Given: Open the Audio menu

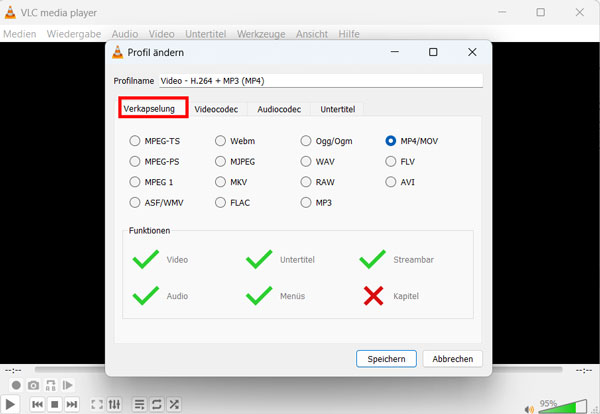Looking at the screenshot, I should click(x=125, y=34).
